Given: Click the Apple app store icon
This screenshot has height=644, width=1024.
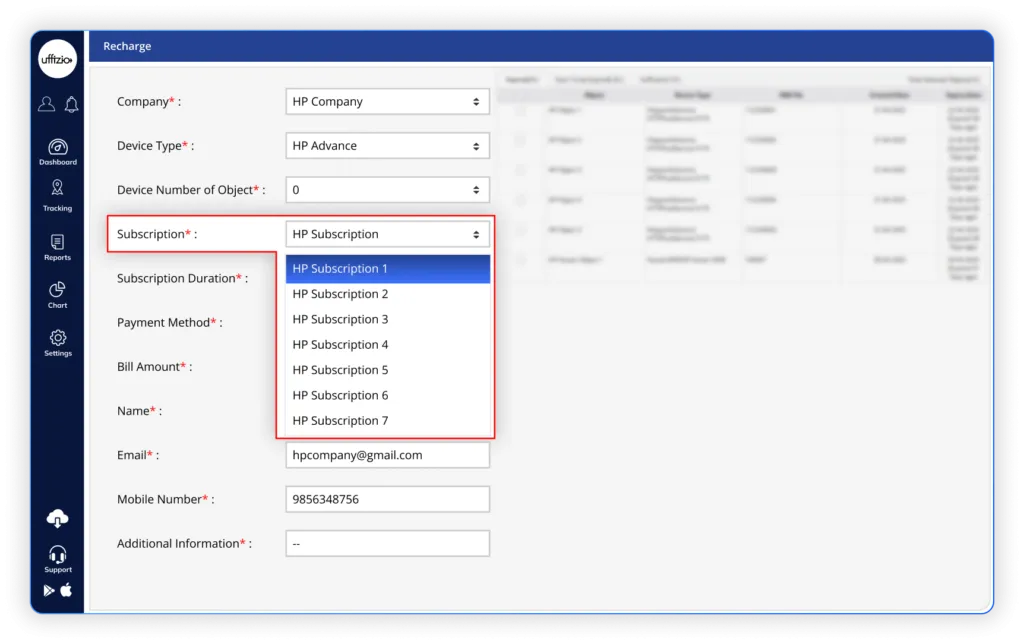Looking at the screenshot, I should 67,590.
